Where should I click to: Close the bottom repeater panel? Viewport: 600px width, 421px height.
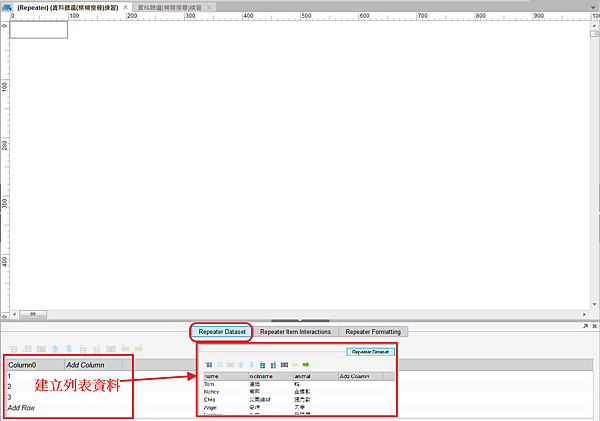point(595,326)
